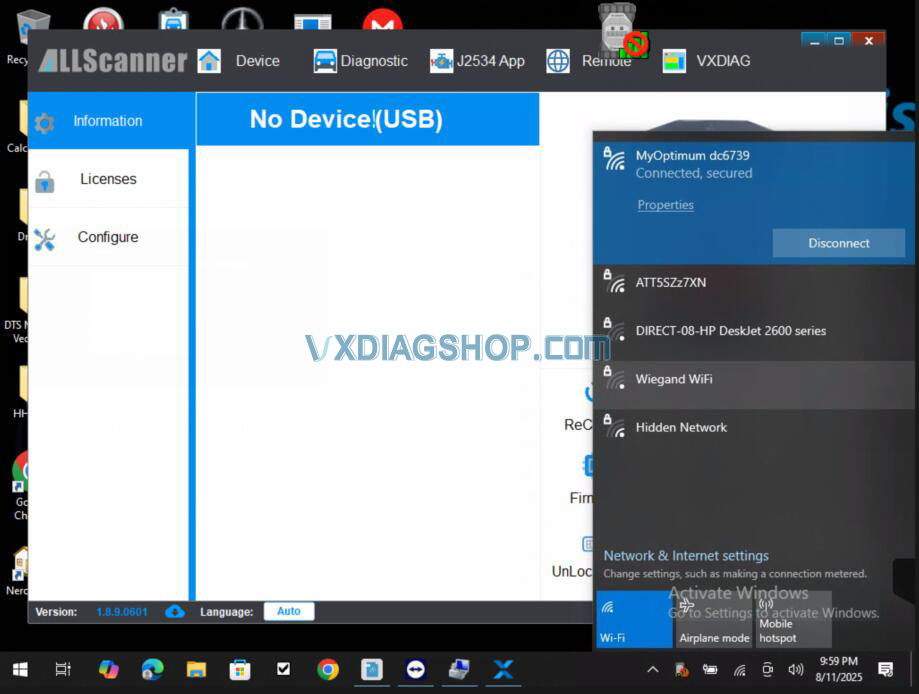Toggle Airplane mode tile

pos(714,619)
